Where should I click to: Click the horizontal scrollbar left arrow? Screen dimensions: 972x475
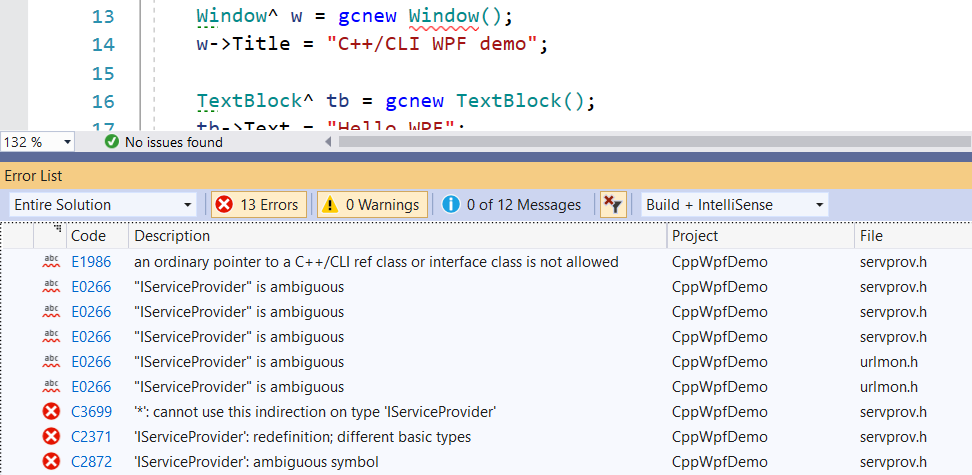(329, 142)
